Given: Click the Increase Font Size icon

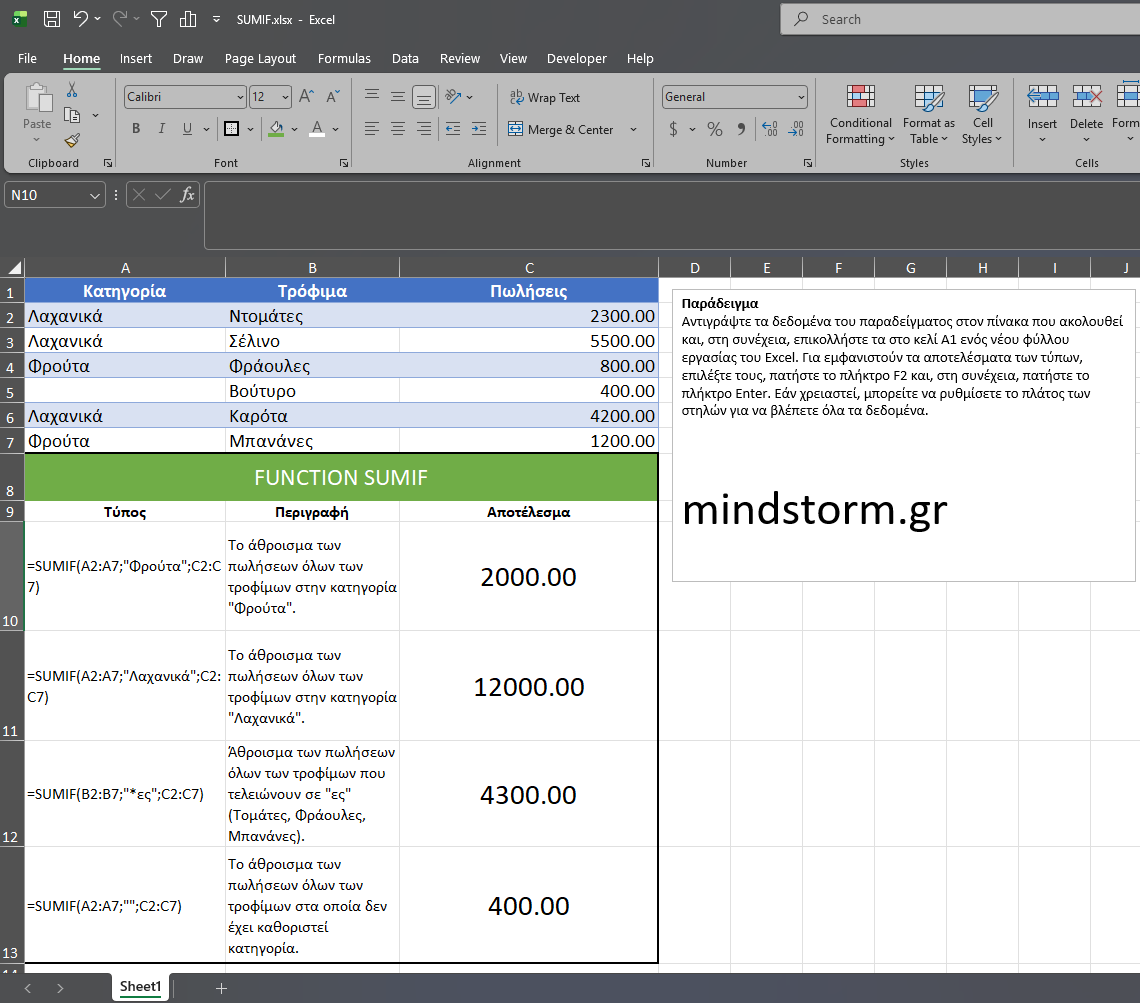Looking at the screenshot, I should click(x=307, y=97).
